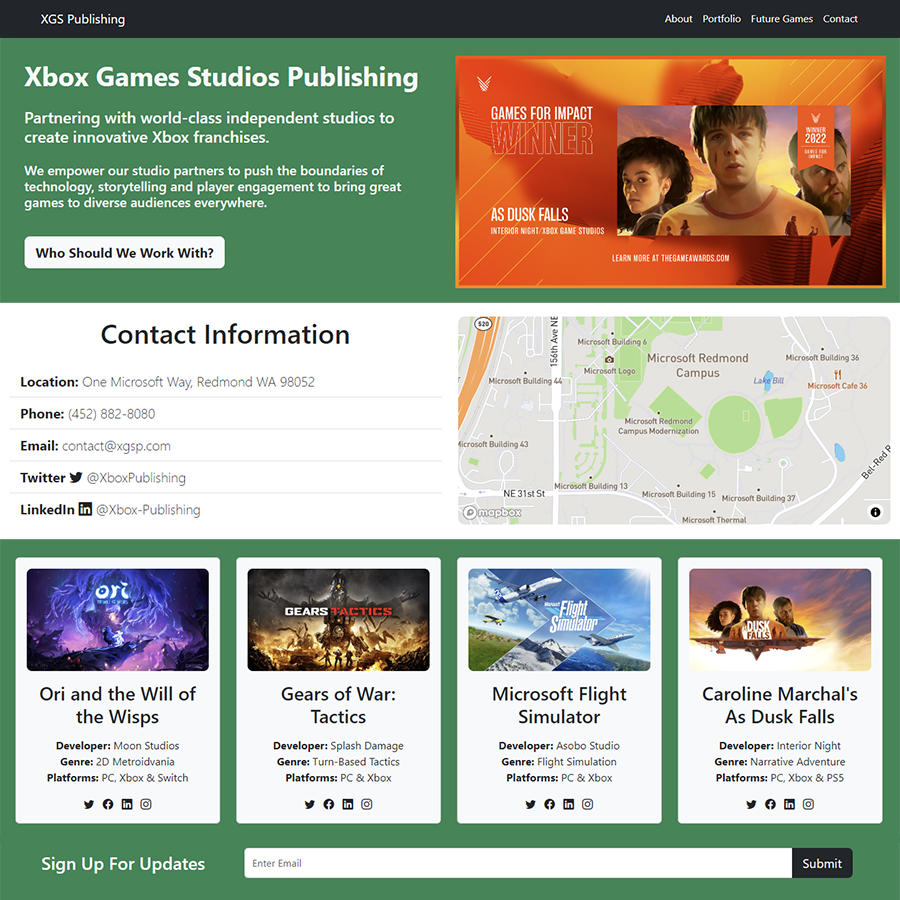The image size is (900, 900).
Task: Visit Instagram for Microsoft Flight Simulator
Action: (x=587, y=804)
